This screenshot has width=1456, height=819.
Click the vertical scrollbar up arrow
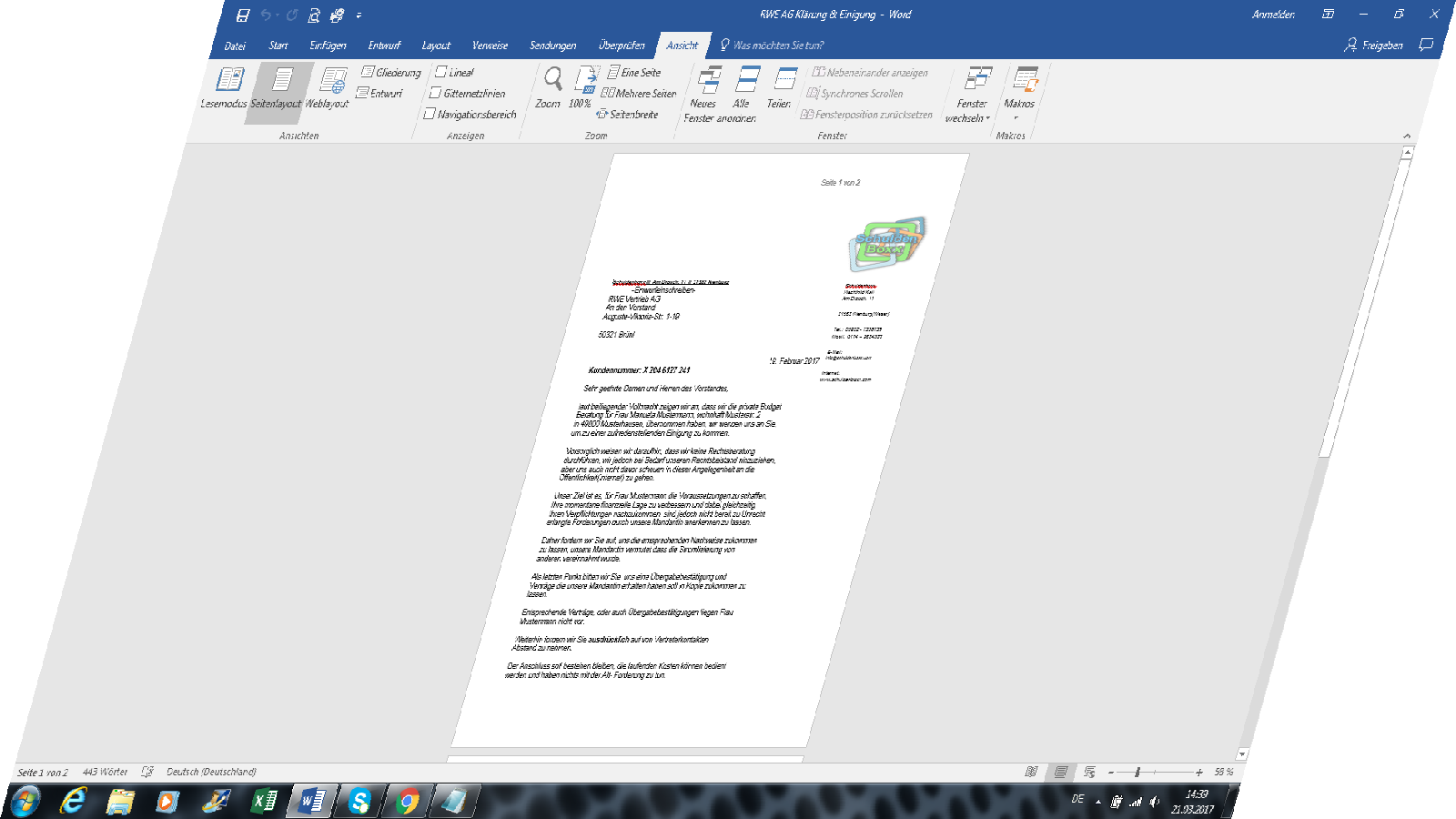(x=1407, y=153)
